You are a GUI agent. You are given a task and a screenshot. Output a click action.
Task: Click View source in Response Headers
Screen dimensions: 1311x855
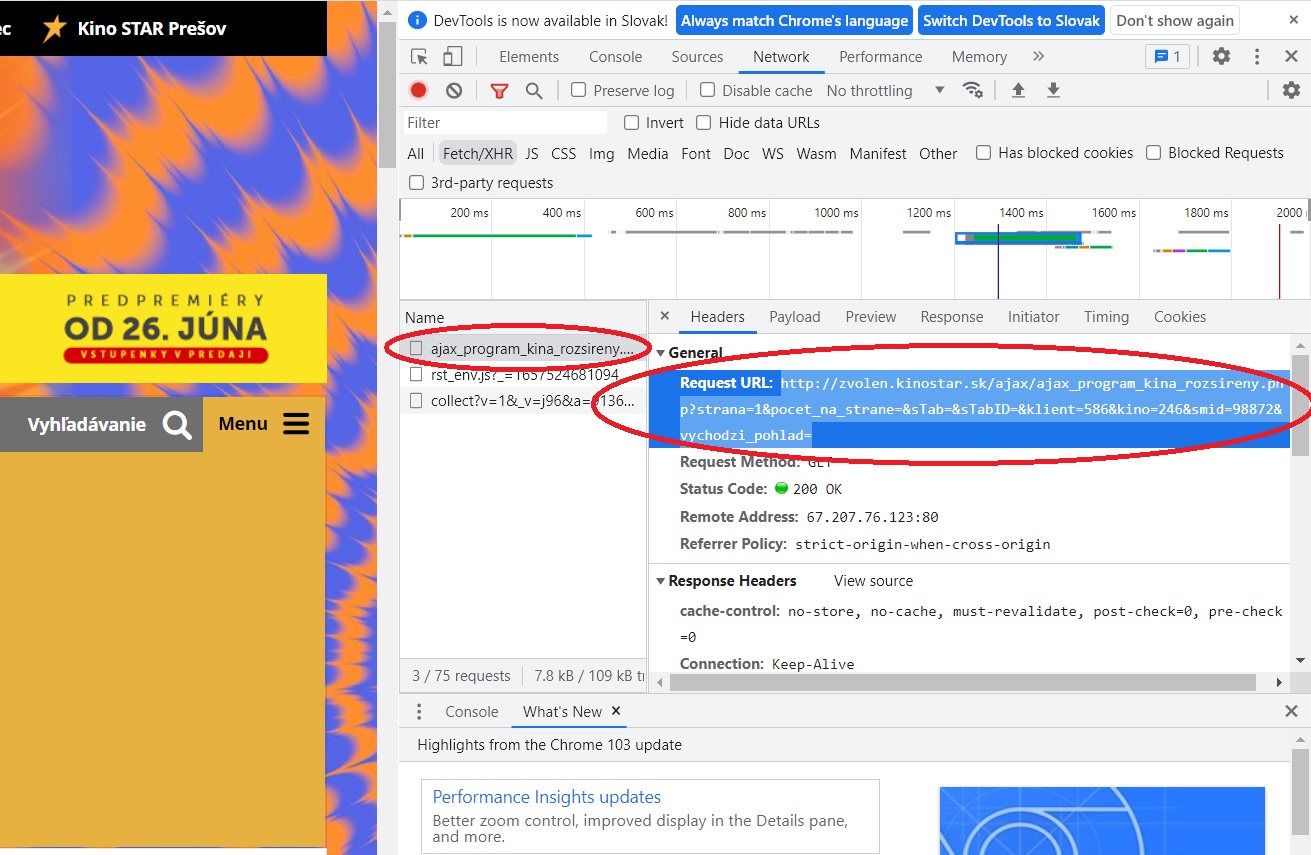(873, 581)
